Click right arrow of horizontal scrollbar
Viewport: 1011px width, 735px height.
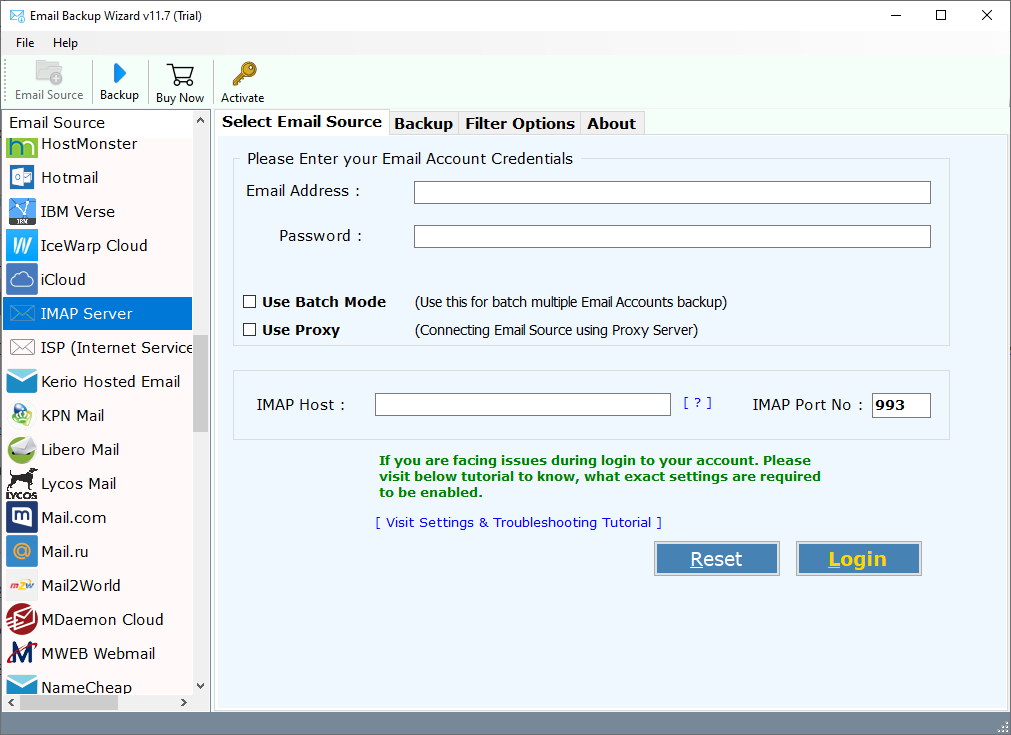click(x=183, y=703)
